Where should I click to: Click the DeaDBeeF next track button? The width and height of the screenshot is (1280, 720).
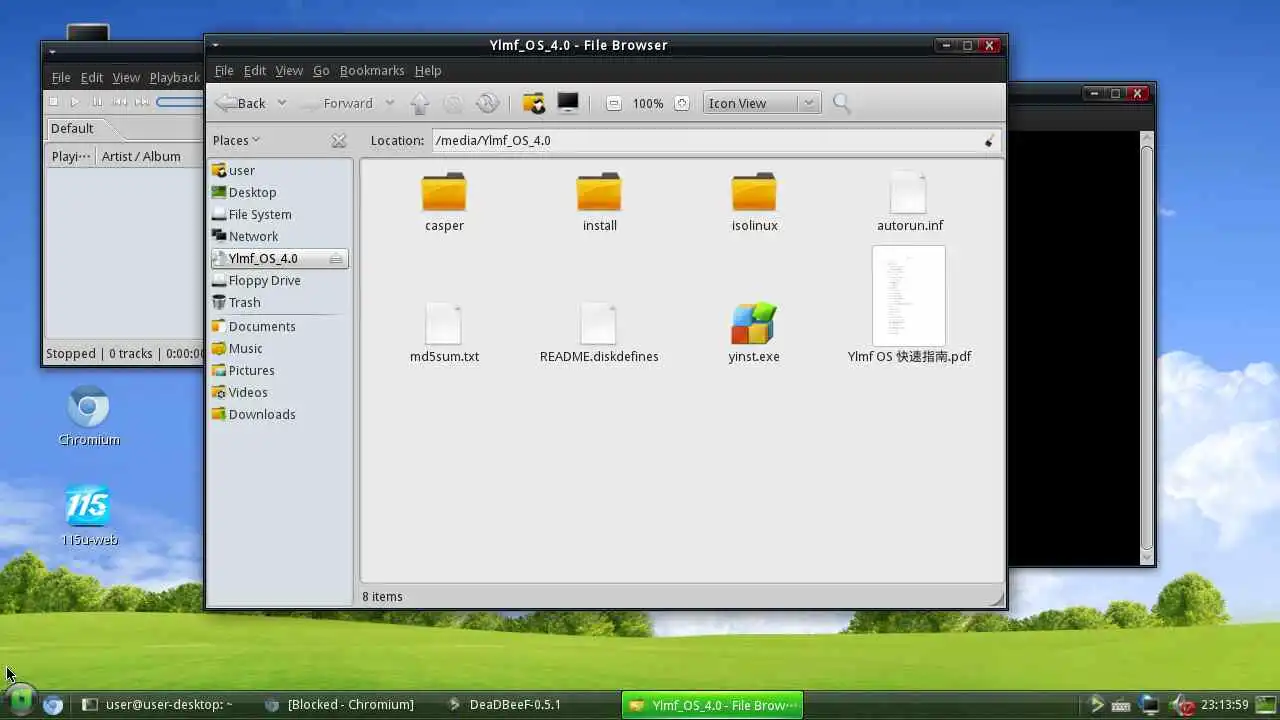point(141,102)
